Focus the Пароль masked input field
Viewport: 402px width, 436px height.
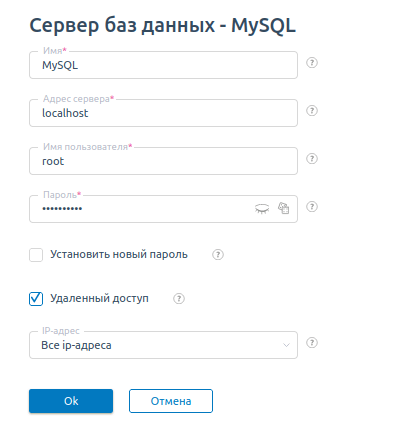(x=143, y=209)
